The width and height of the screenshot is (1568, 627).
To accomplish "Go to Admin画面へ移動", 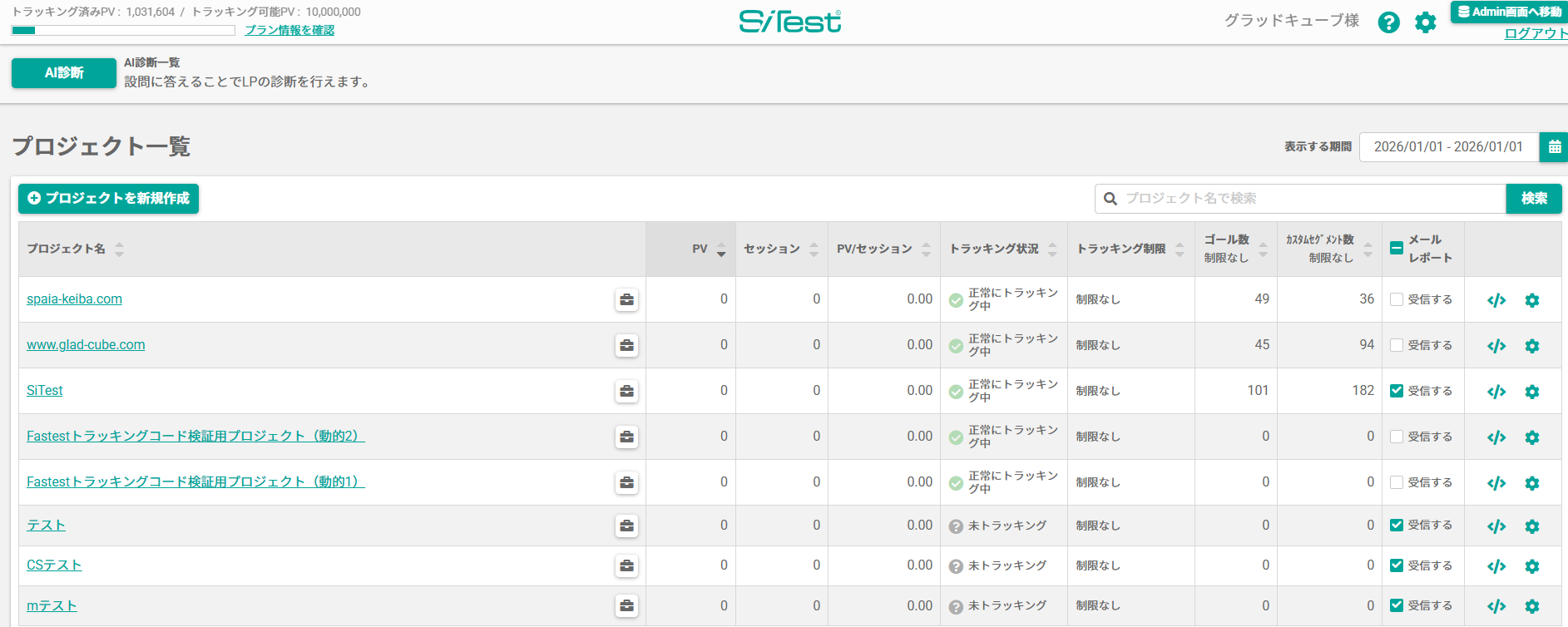I will pos(1509,12).
